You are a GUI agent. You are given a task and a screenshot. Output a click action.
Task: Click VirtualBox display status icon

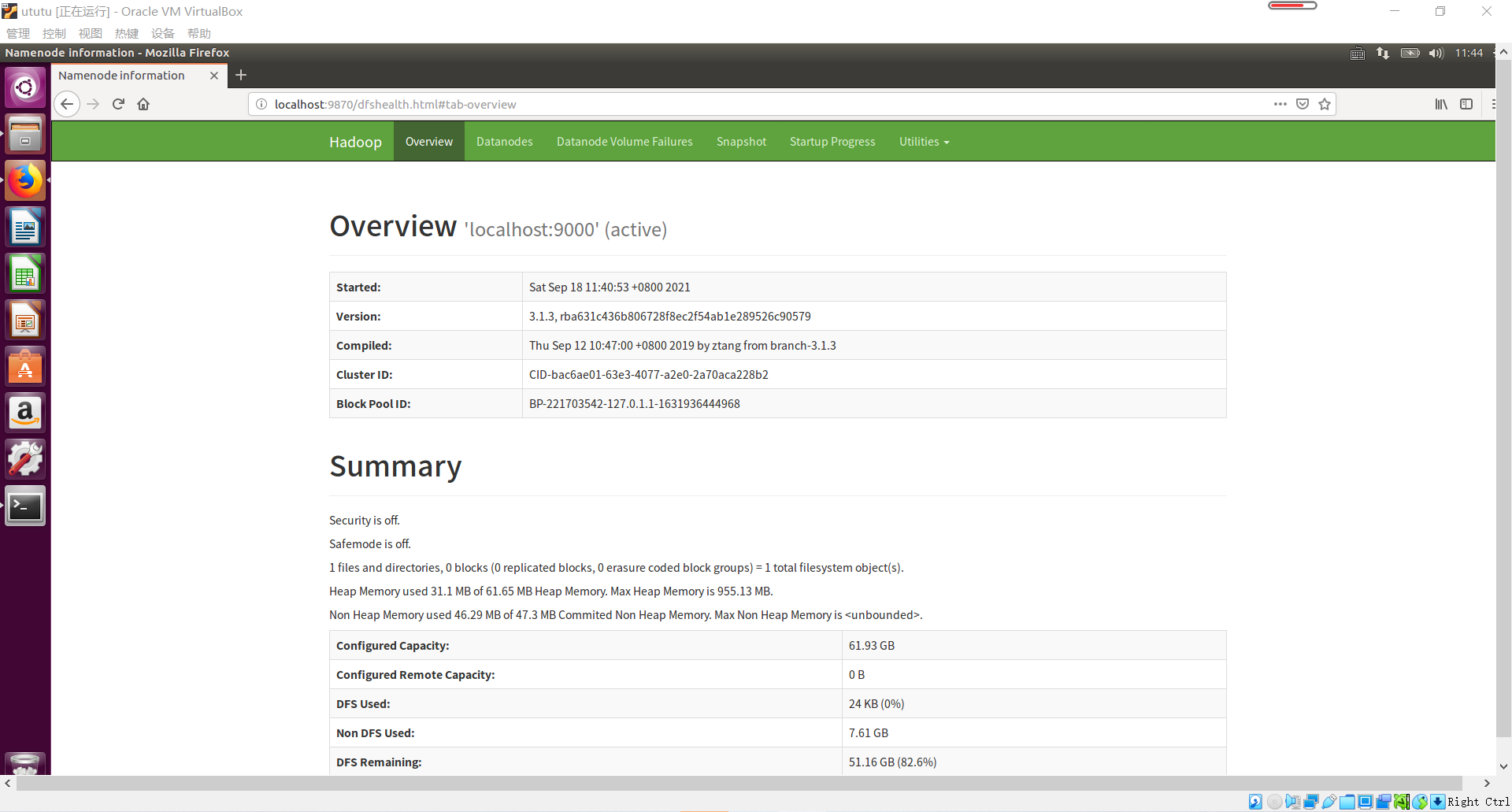pos(1366,802)
